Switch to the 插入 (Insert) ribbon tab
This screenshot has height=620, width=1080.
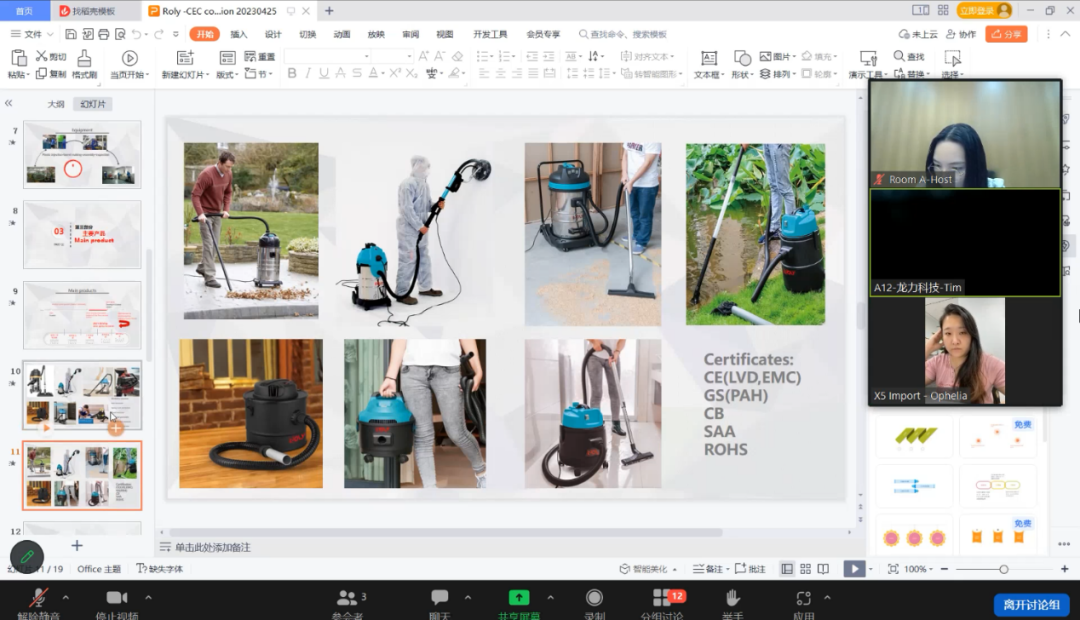[239, 34]
